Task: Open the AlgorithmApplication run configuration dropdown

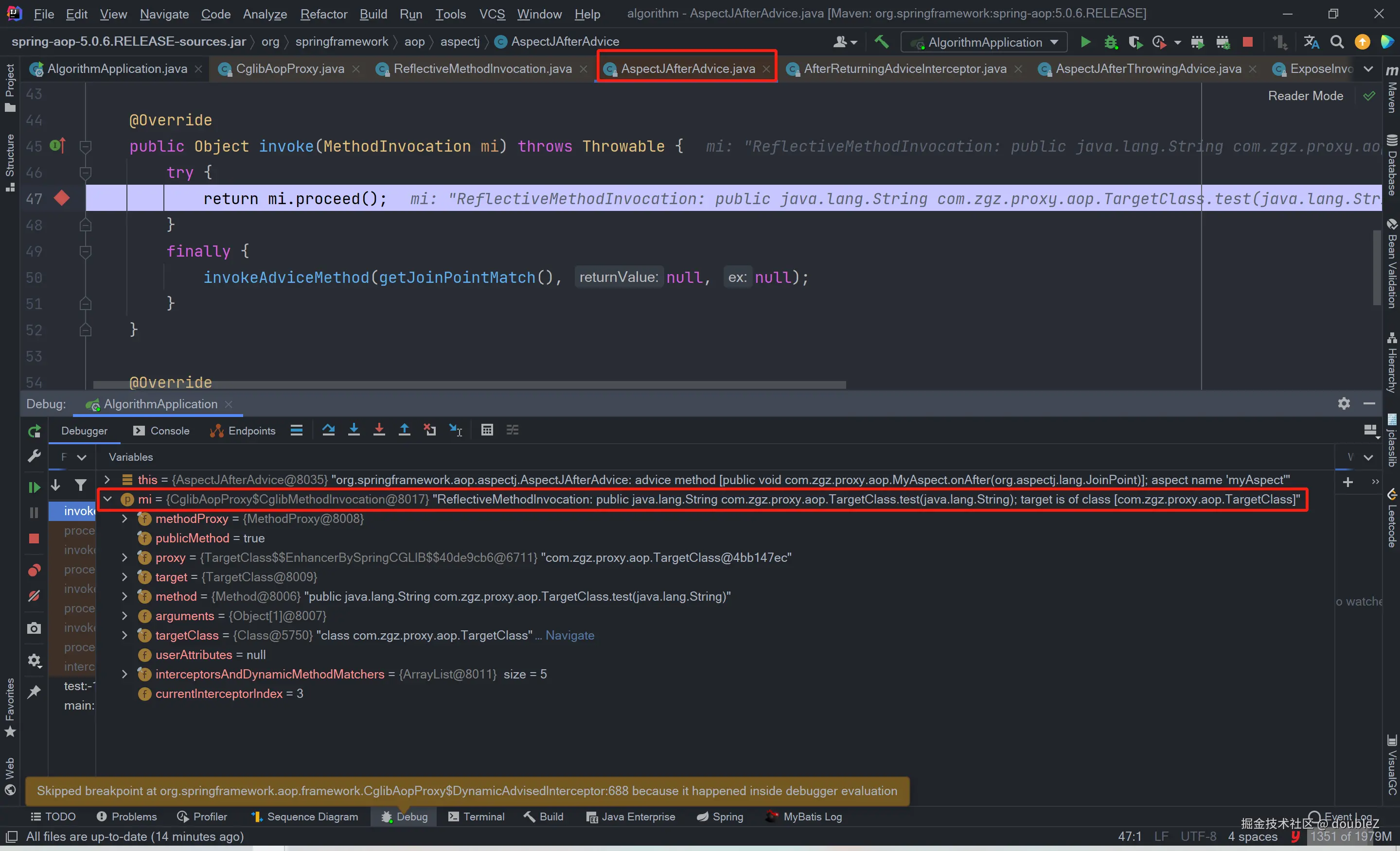Action: [985, 42]
